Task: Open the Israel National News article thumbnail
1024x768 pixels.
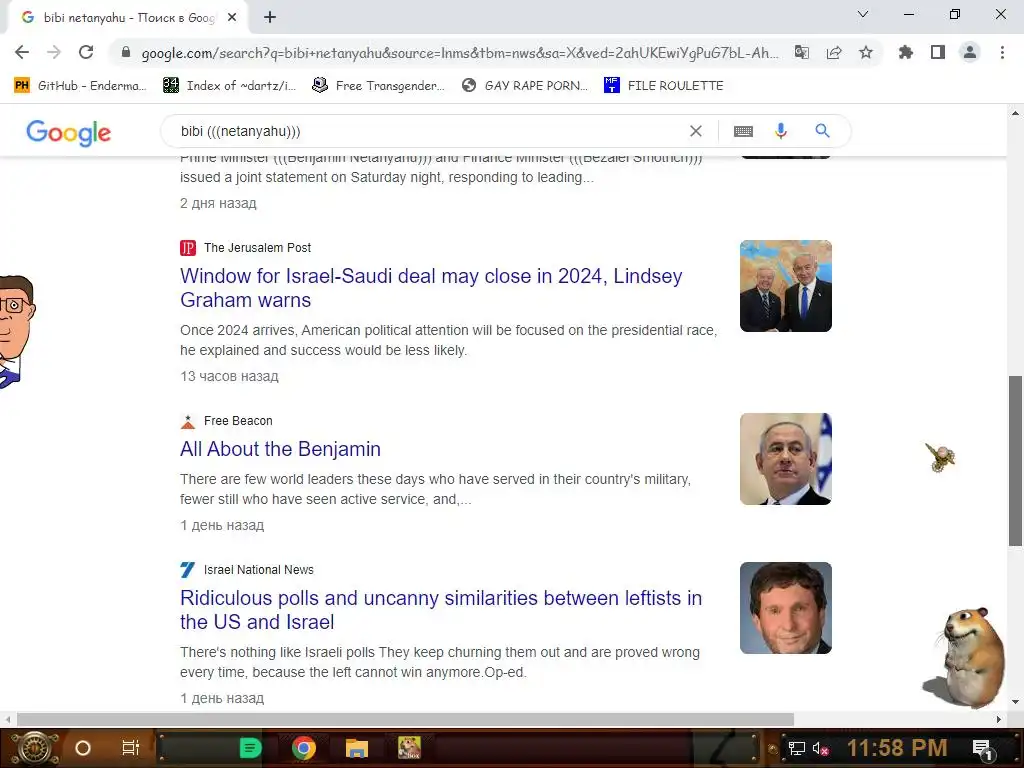Action: click(x=786, y=608)
